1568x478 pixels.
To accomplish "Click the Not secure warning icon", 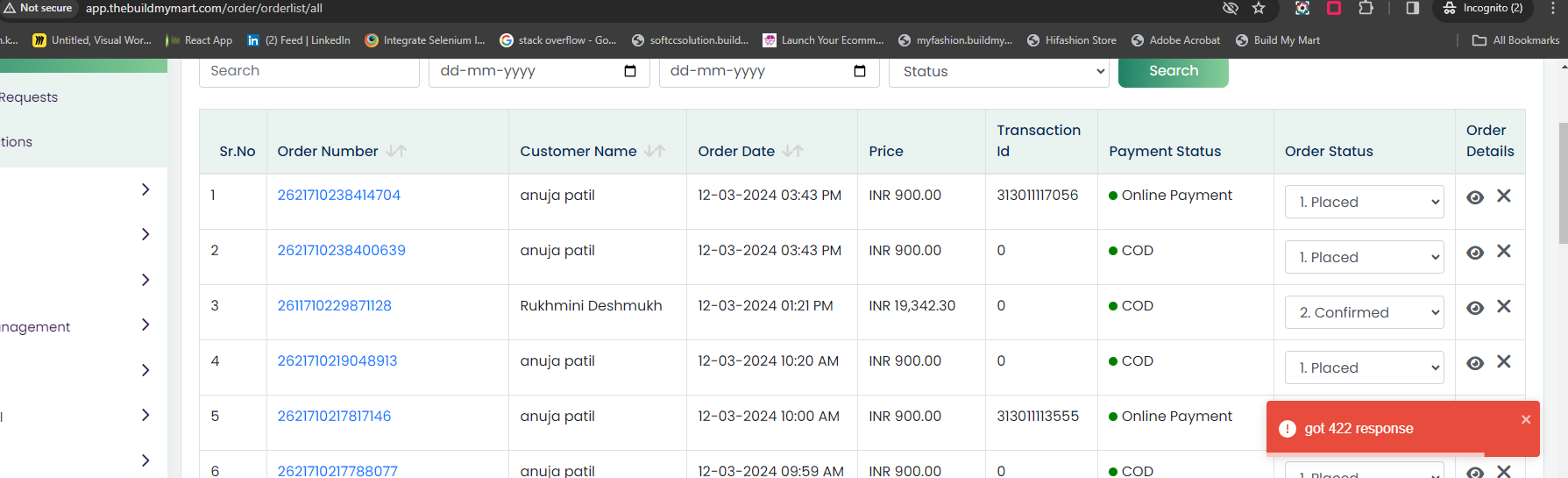I will click(9, 8).
